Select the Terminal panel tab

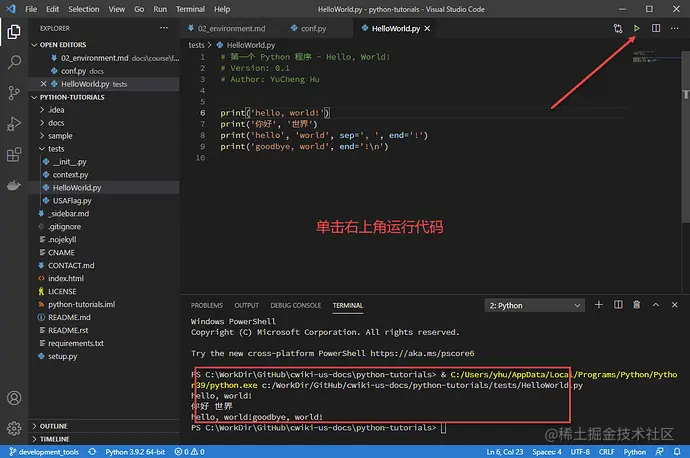[348, 305]
